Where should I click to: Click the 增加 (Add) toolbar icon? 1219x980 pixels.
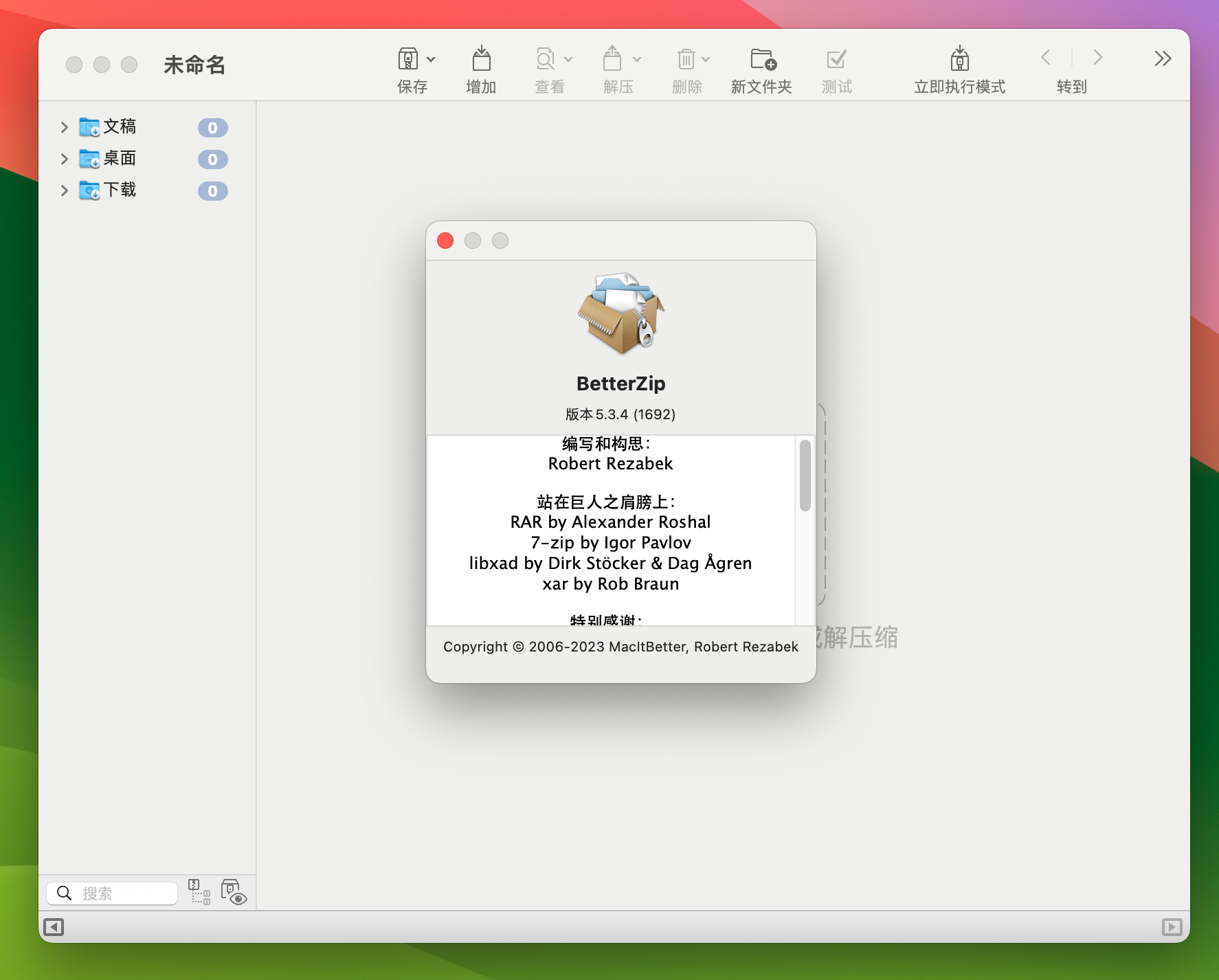(482, 59)
